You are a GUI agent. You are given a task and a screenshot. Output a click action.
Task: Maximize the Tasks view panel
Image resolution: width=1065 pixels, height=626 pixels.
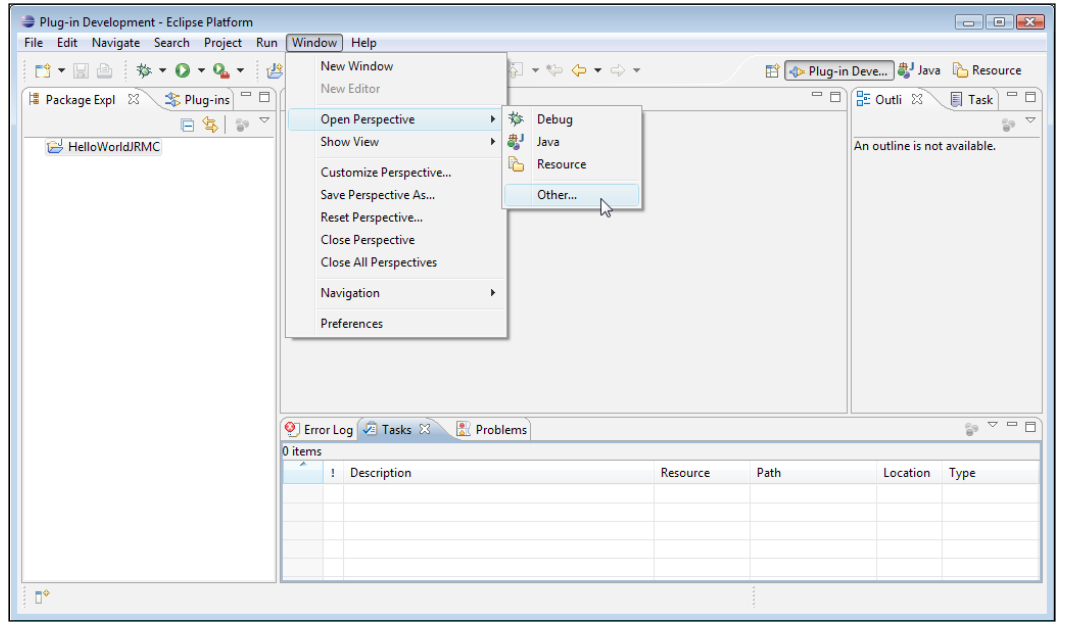coord(1030,426)
